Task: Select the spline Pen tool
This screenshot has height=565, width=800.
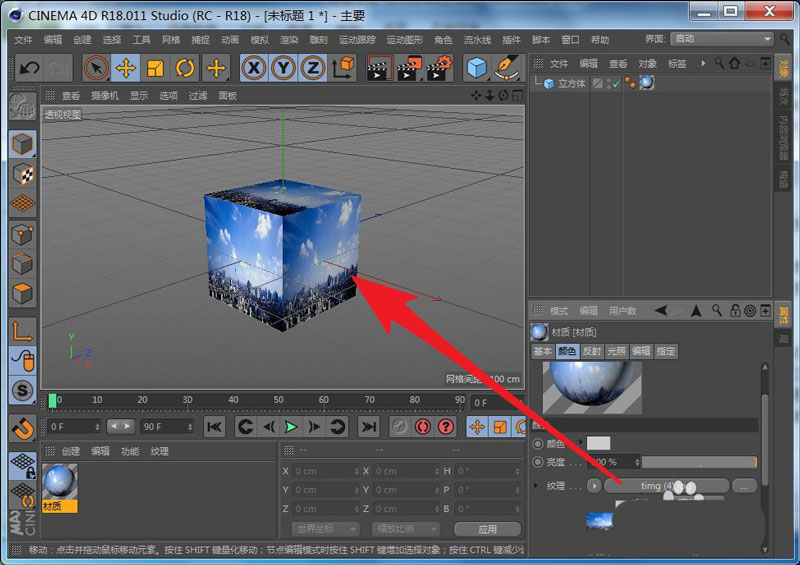Action: 507,68
